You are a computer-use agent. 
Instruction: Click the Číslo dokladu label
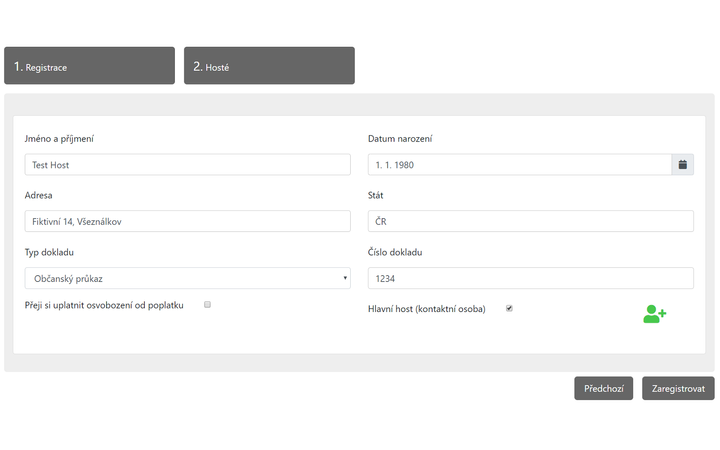coord(395,252)
